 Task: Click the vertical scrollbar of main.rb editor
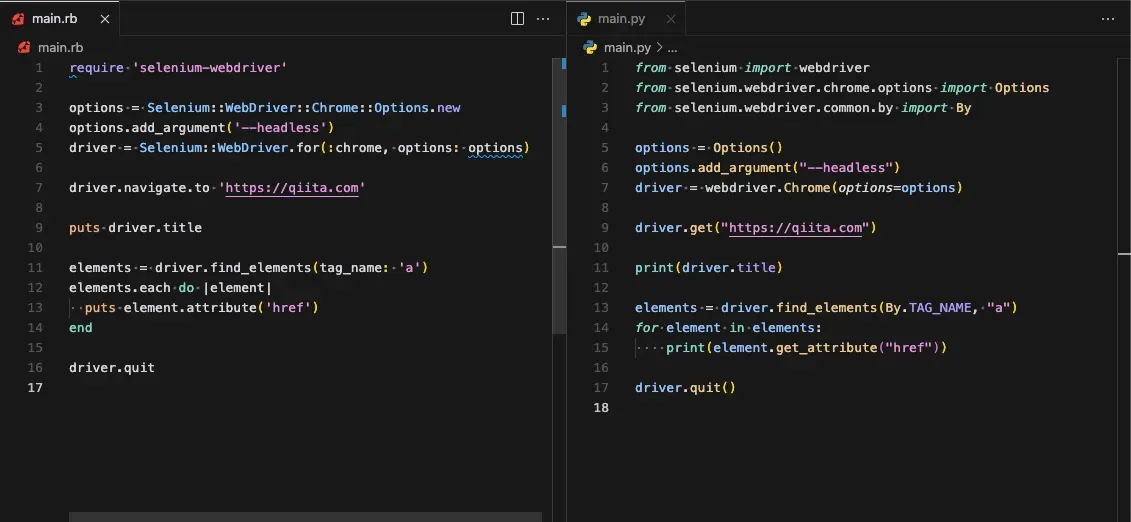point(559,195)
